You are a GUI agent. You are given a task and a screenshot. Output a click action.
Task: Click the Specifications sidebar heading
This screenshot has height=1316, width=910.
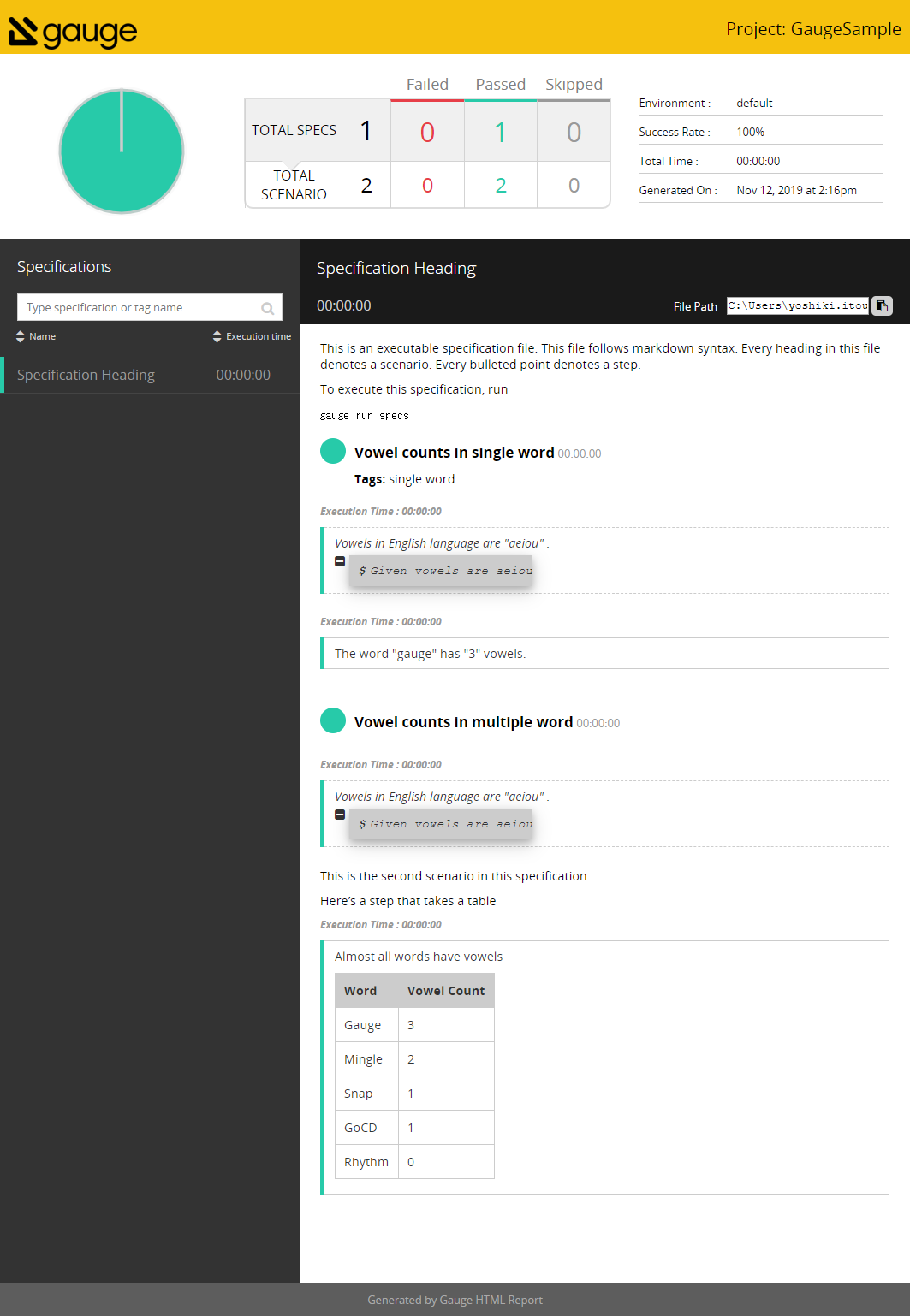pyautogui.click(x=64, y=267)
